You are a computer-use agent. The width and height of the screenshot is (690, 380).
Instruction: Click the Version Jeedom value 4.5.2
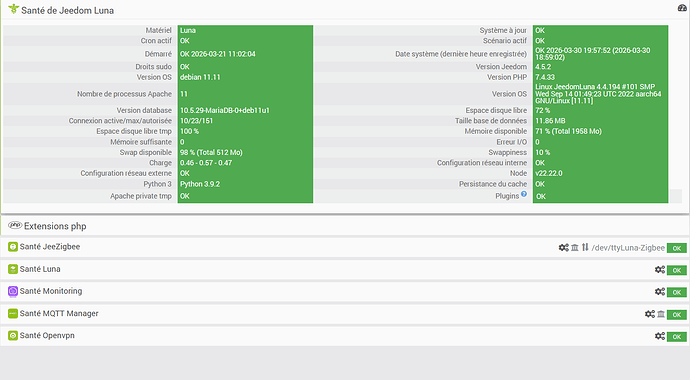point(543,67)
